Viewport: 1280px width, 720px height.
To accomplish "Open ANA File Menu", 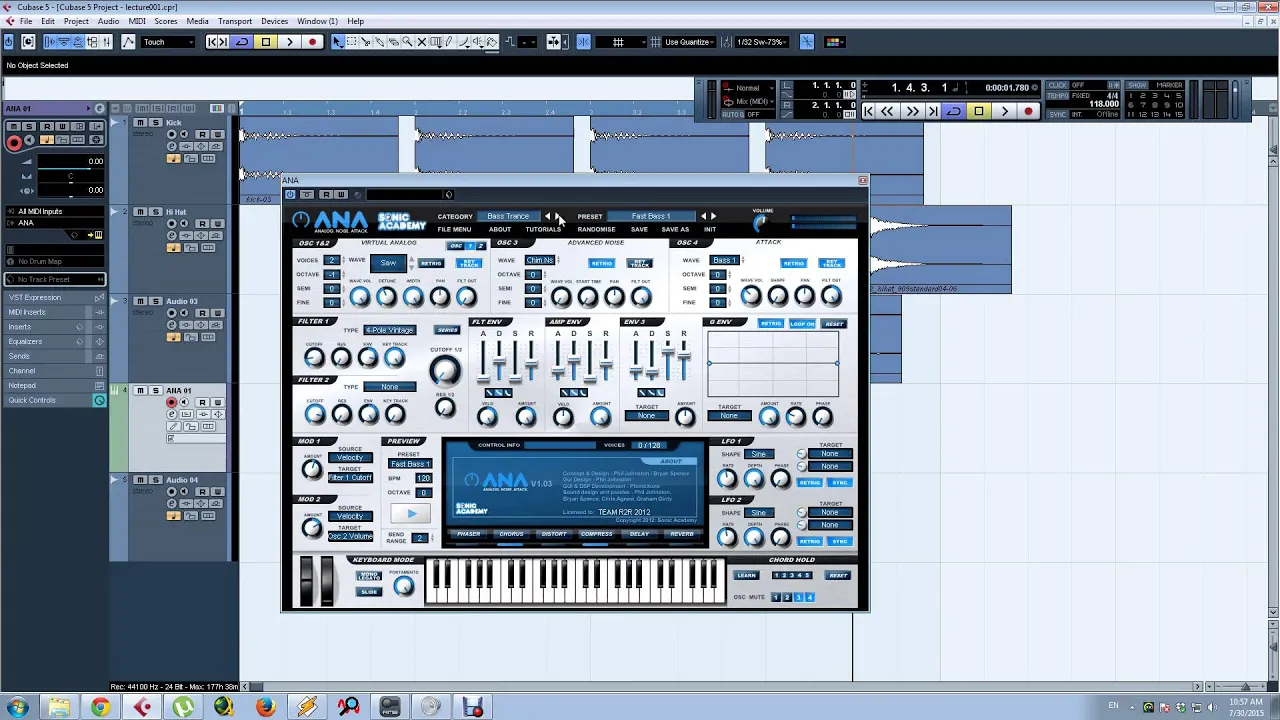I will (454, 229).
